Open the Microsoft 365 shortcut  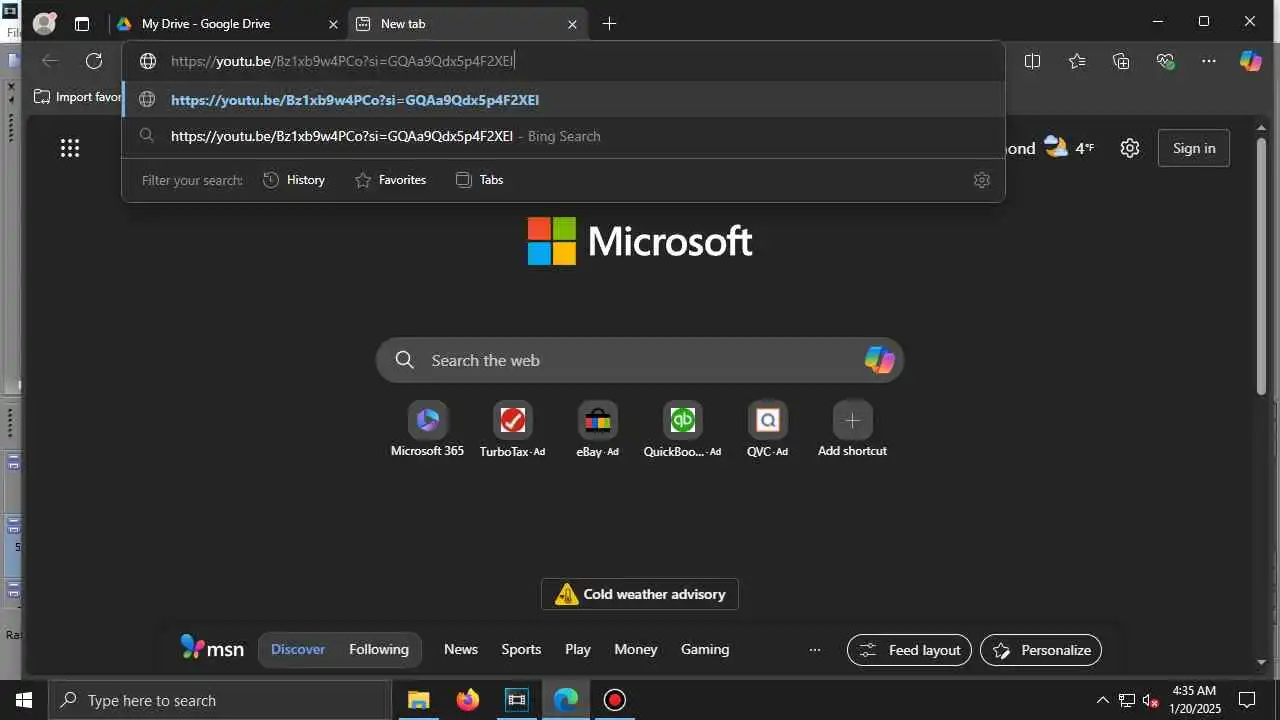[427, 430]
